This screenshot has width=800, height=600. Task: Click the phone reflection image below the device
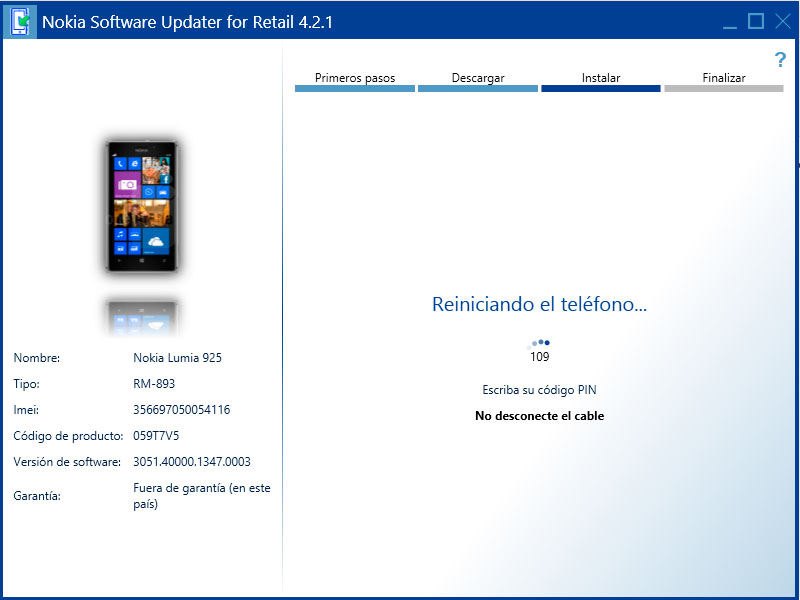coord(142,316)
